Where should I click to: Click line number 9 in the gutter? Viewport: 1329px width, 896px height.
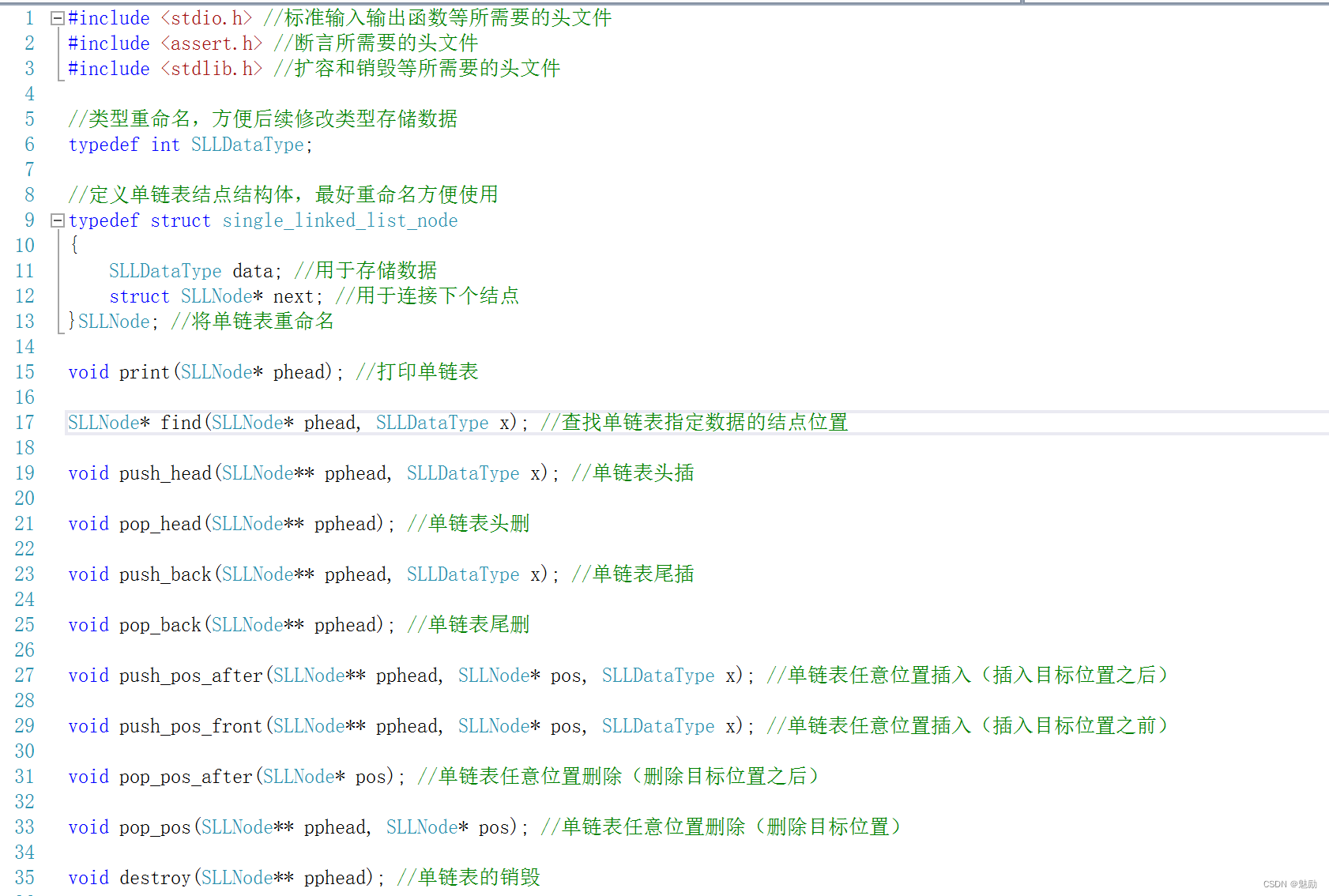pyautogui.click(x=29, y=220)
